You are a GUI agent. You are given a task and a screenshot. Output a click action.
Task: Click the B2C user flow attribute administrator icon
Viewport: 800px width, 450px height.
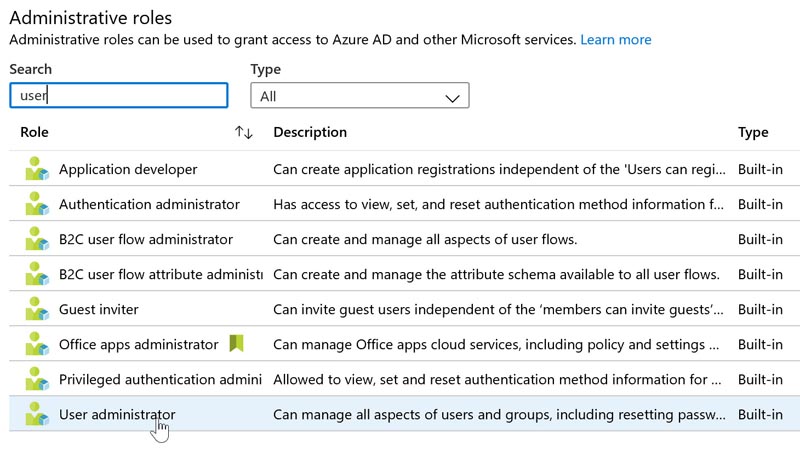(37, 274)
